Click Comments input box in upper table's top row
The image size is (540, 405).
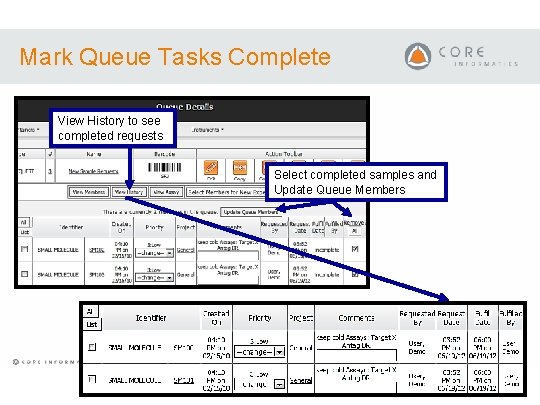coord(228,256)
